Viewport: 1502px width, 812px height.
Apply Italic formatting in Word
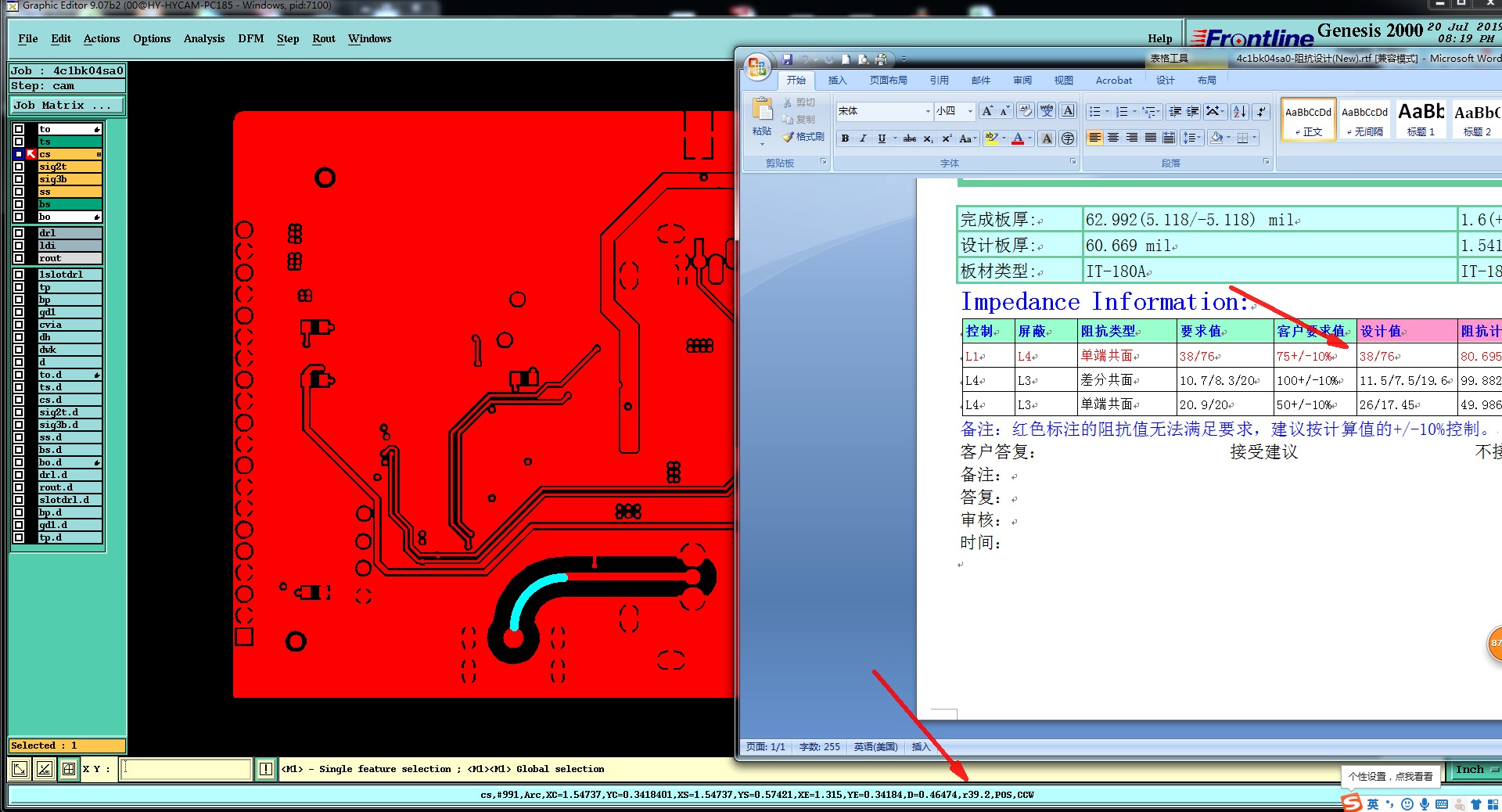point(863,138)
